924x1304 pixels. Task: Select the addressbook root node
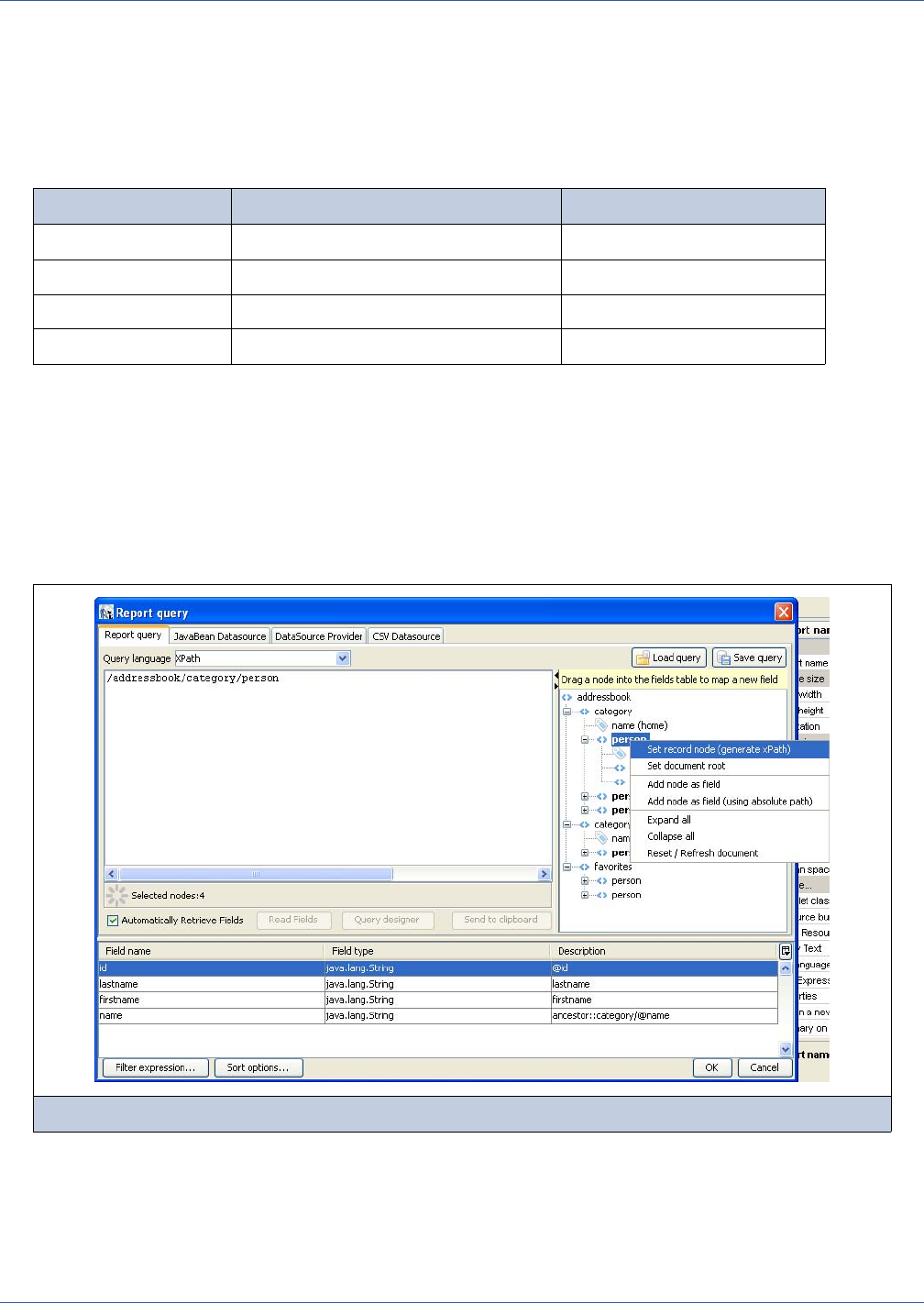(x=603, y=697)
